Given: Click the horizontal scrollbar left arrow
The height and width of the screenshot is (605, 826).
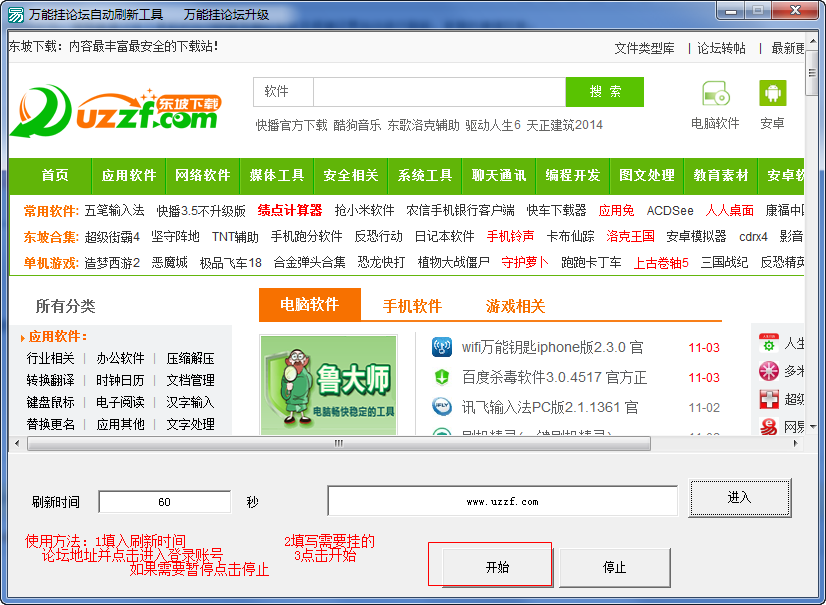Looking at the screenshot, I should tap(17, 444).
